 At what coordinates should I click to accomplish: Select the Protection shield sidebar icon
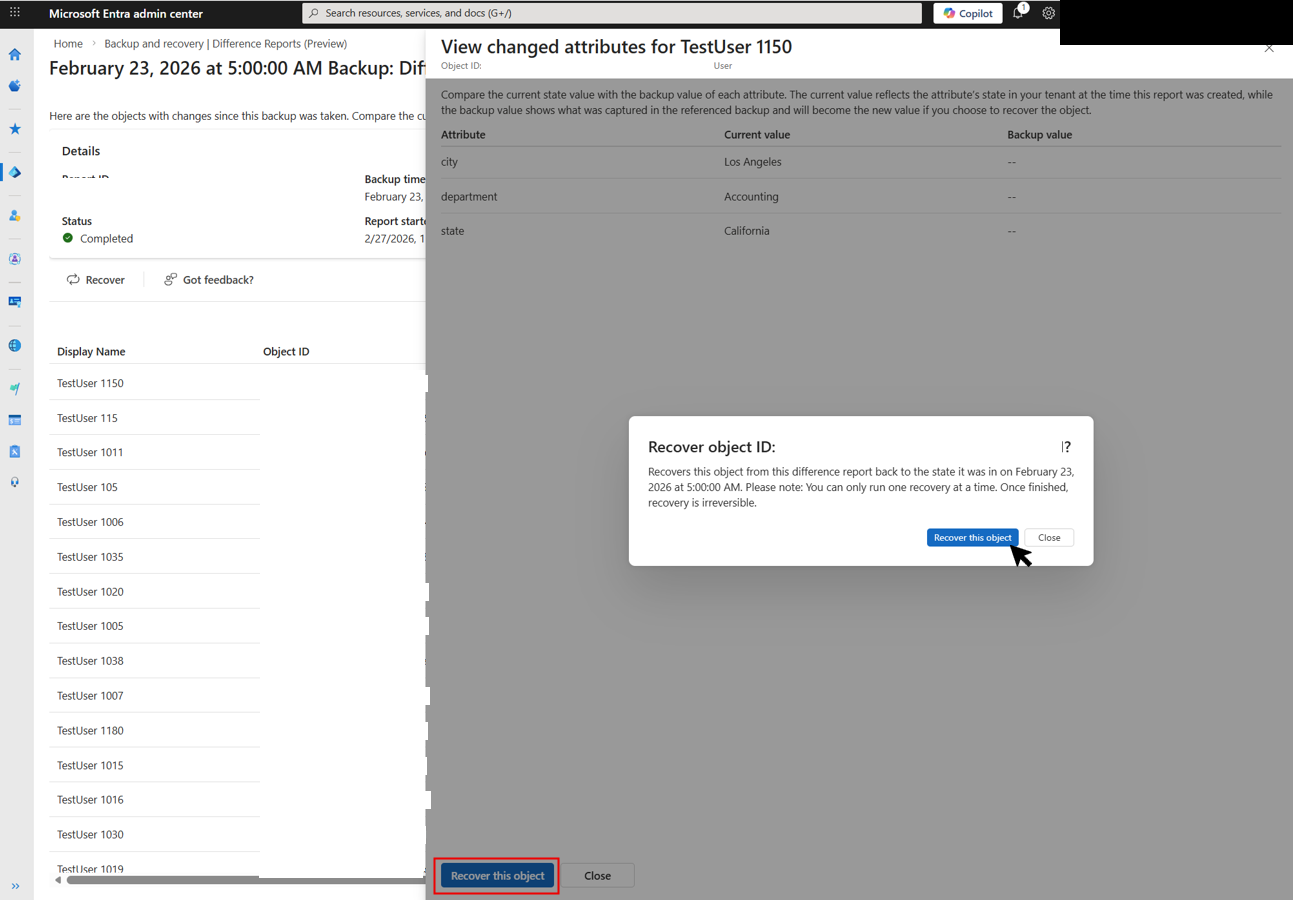coord(14,259)
